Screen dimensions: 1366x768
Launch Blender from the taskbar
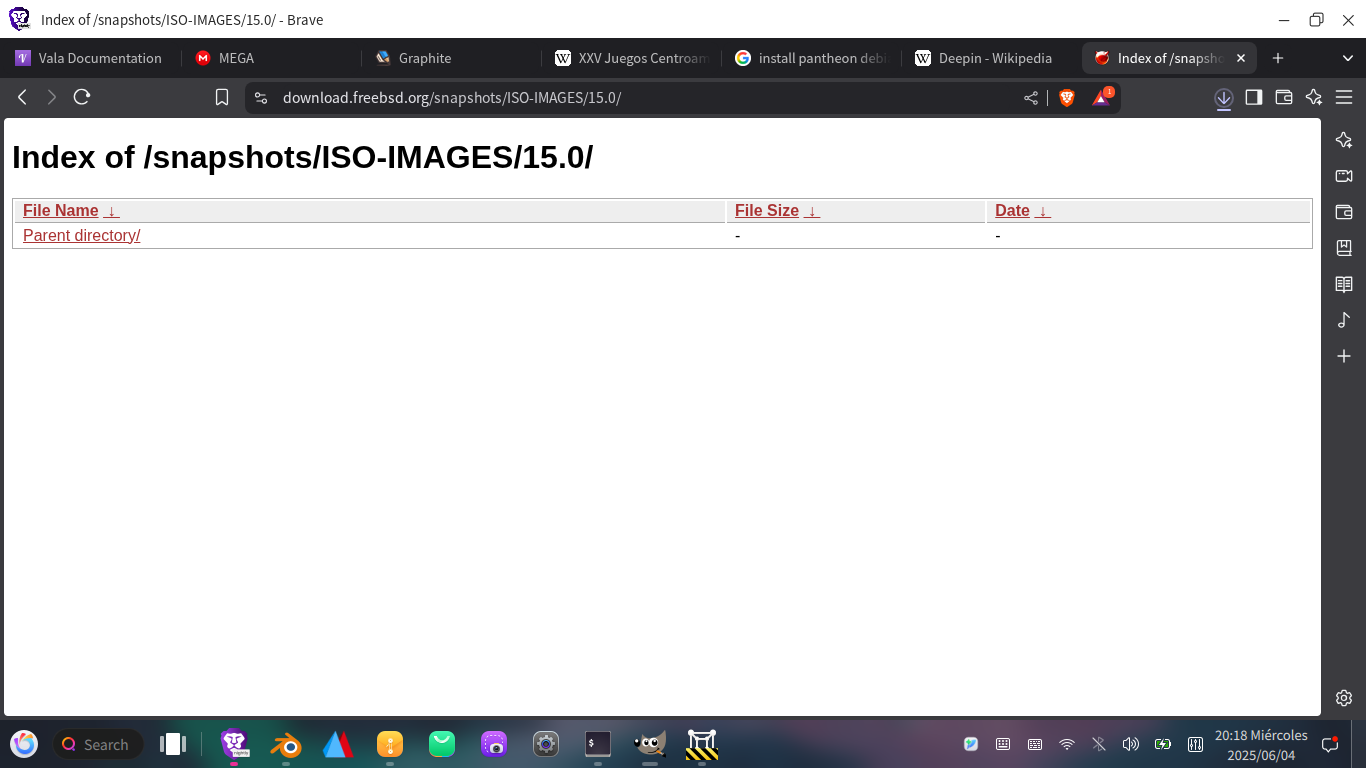(x=287, y=744)
